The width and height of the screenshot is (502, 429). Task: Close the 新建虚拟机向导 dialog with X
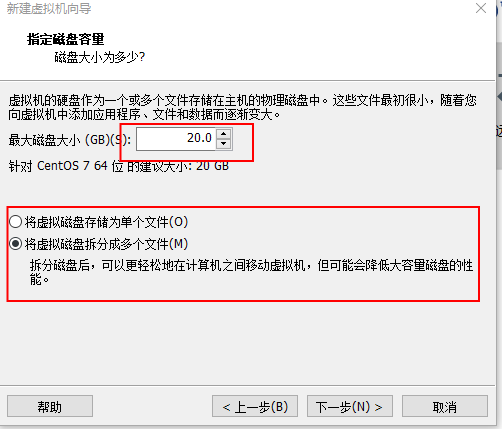[481, 8]
